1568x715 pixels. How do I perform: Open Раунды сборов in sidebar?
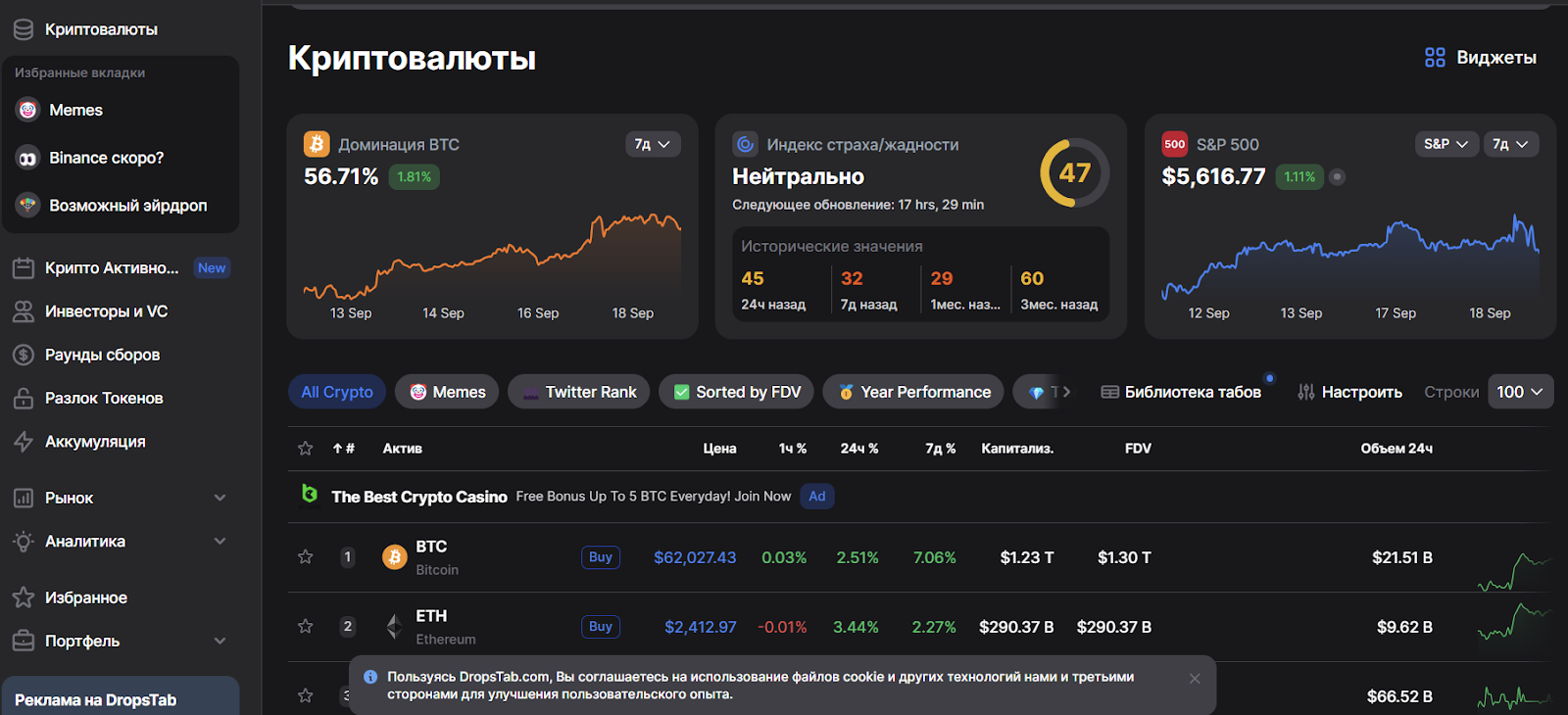pos(102,355)
